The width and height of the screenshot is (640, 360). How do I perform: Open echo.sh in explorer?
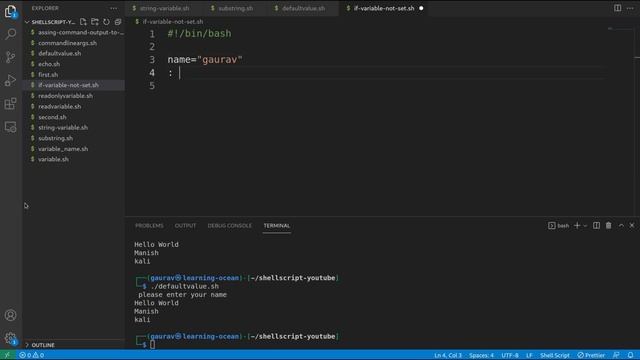pos(73,64)
